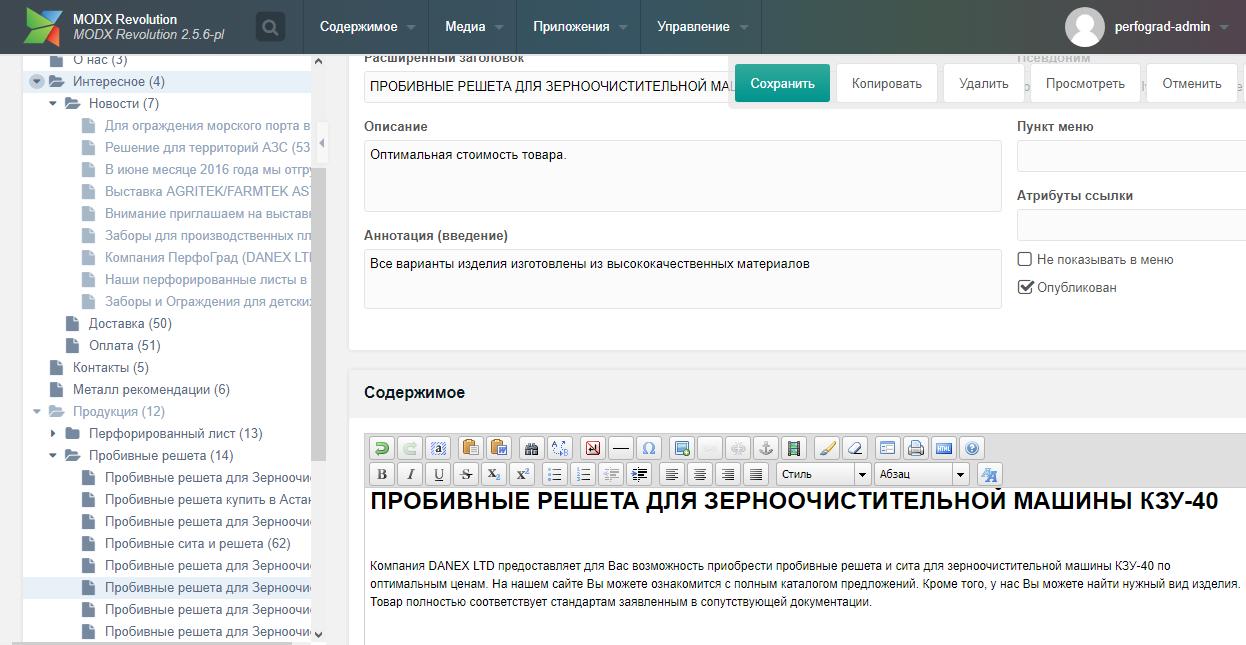Click the Clean up code brush icon
This screenshot has height=645, width=1246.
[827, 448]
